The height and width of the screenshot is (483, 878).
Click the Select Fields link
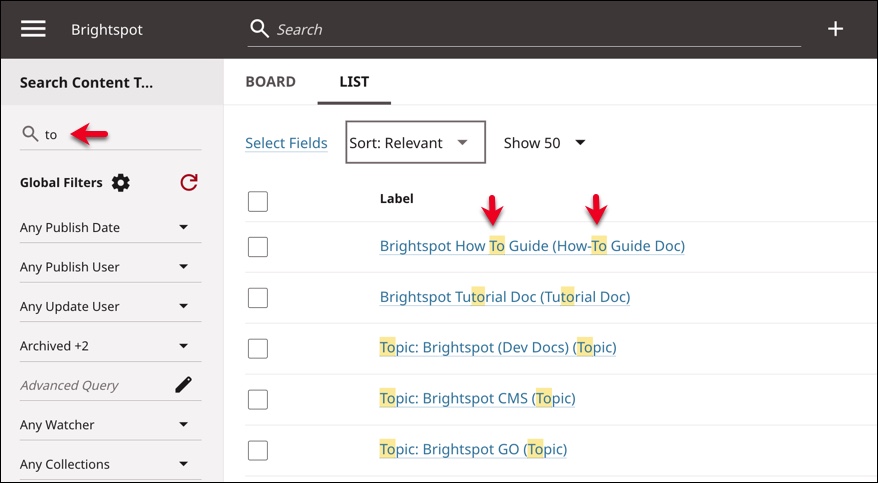pos(286,143)
